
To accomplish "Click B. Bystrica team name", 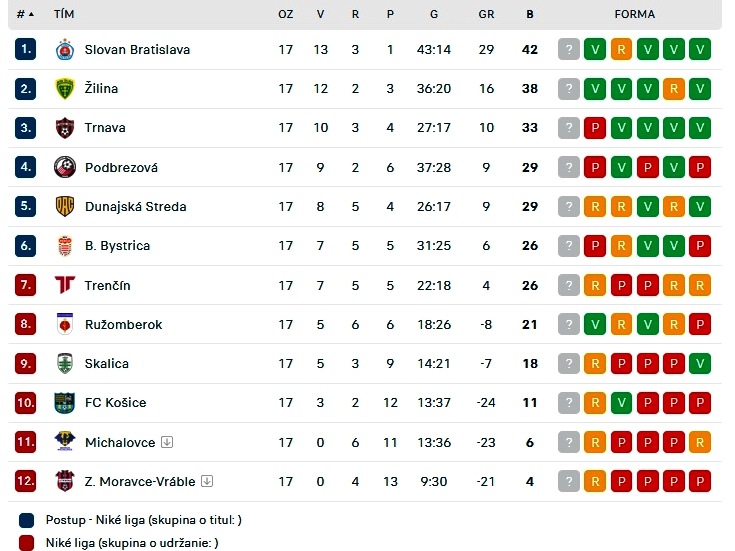I will [117, 246].
